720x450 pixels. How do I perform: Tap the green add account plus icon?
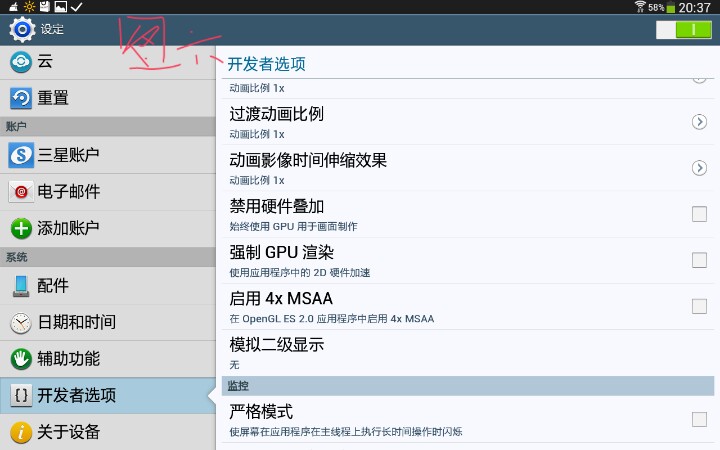(x=21, y=228)
